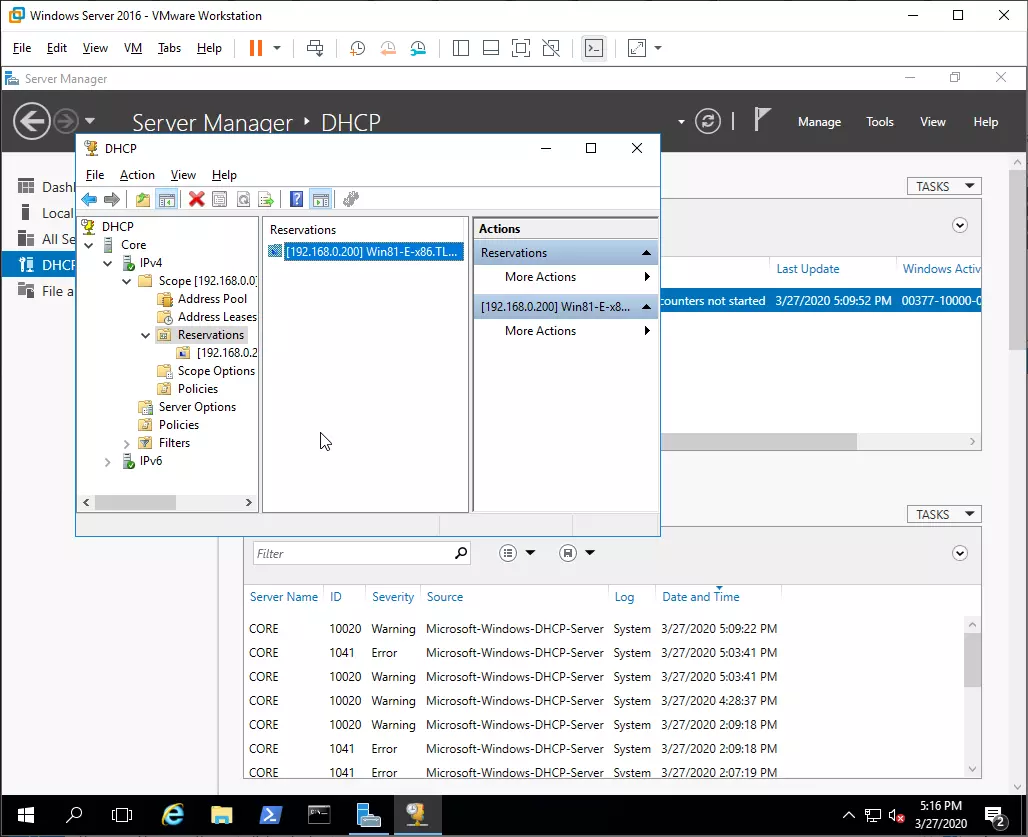
Task: Click DHCP tree horizontal scrollbar
Action: 135,503
